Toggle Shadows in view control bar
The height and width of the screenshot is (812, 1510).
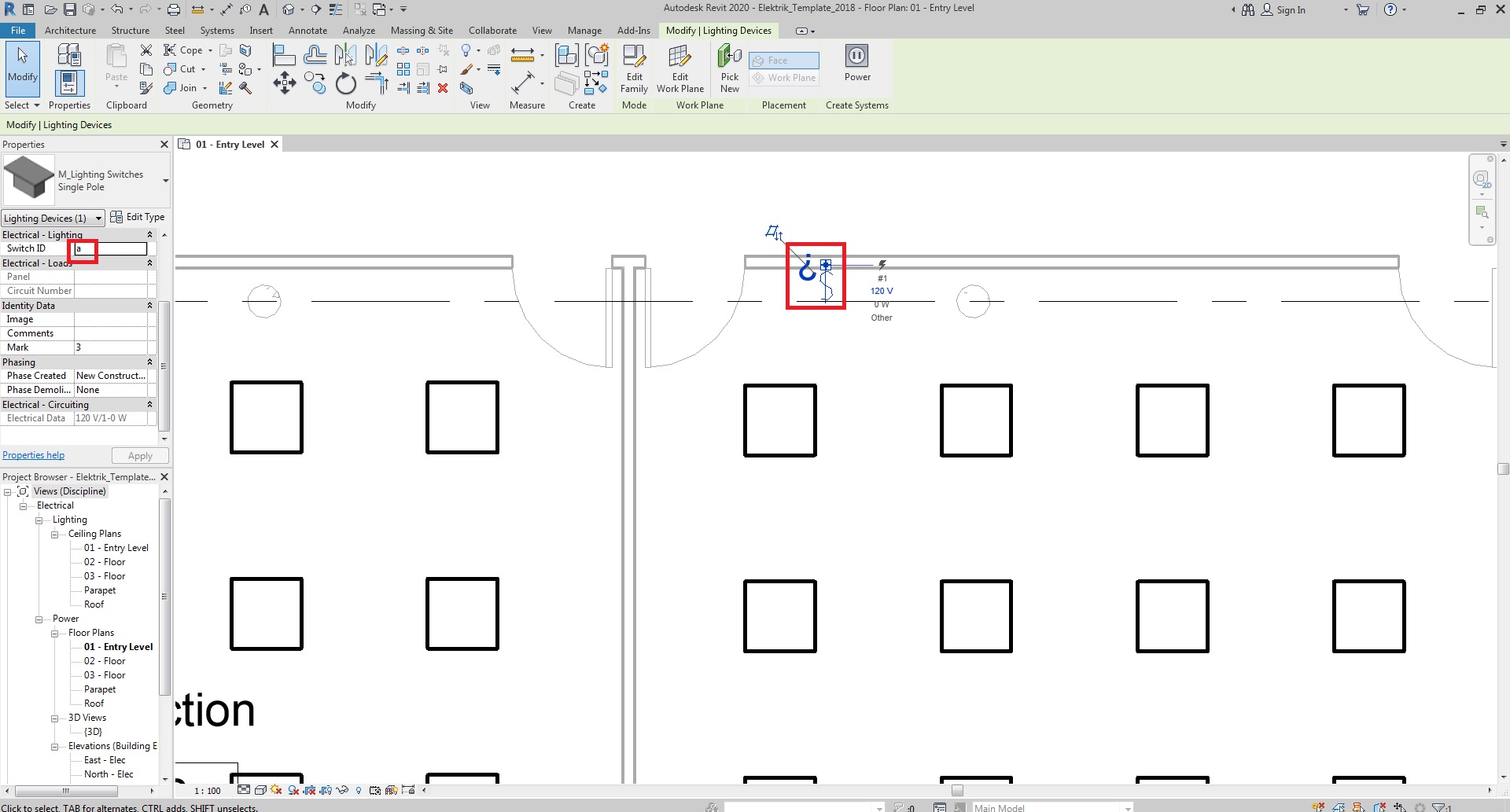click(293, 790)
